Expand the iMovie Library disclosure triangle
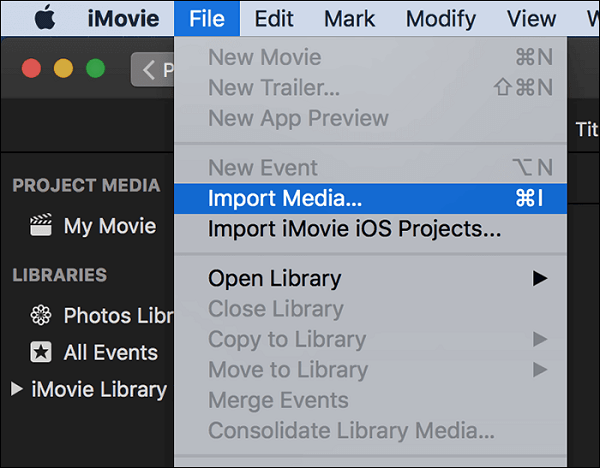Viewport: 600px width, 468px height. [x=16, y=389]
